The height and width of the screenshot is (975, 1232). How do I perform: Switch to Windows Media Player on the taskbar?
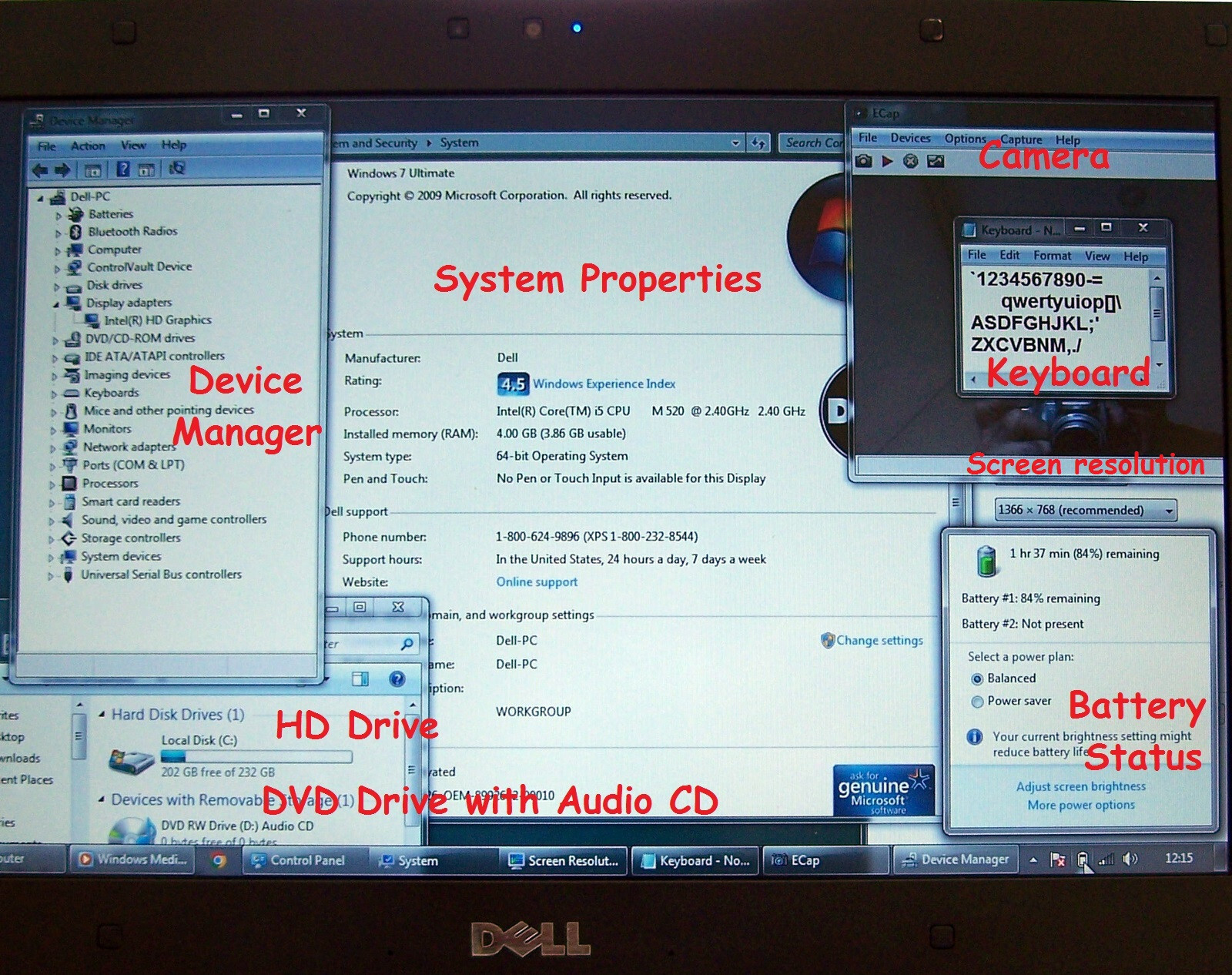coord(134,859)
